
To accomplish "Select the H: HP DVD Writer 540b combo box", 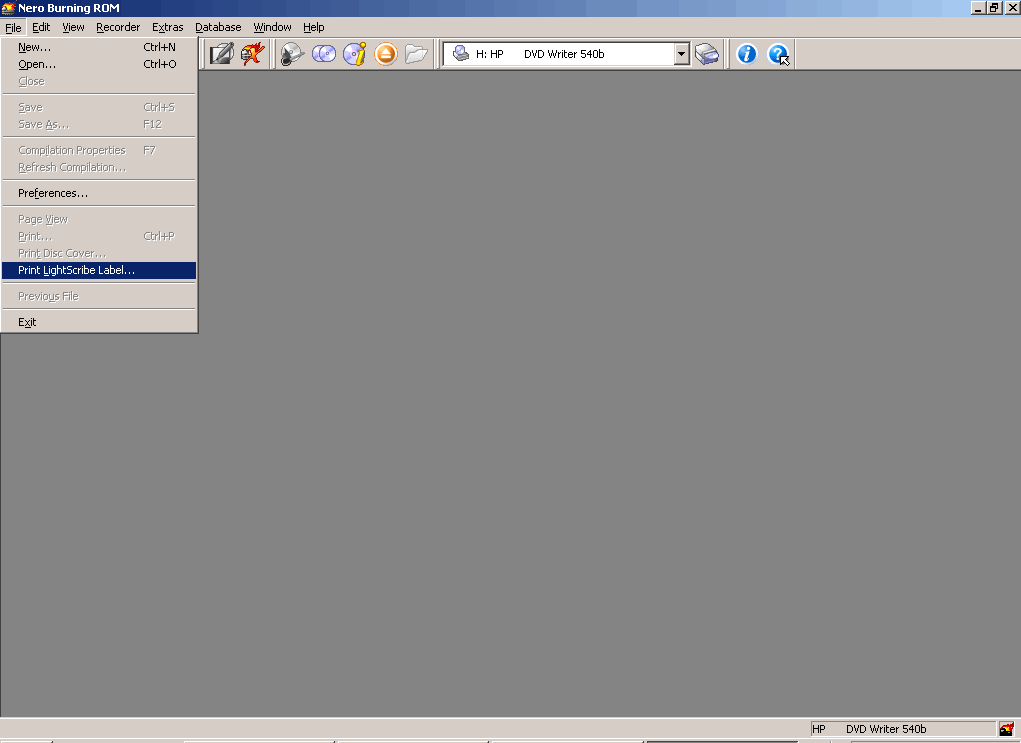I will pos(566,54).
